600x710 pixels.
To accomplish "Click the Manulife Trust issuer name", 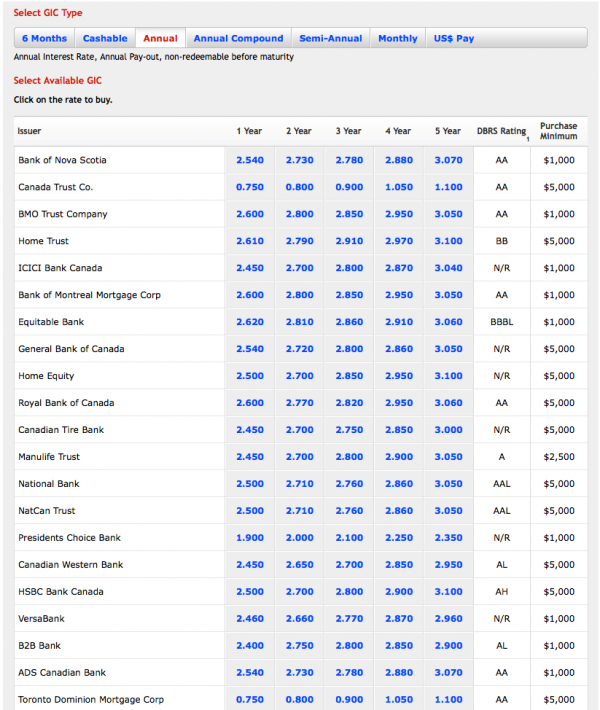I will click(x=49, y=457).
